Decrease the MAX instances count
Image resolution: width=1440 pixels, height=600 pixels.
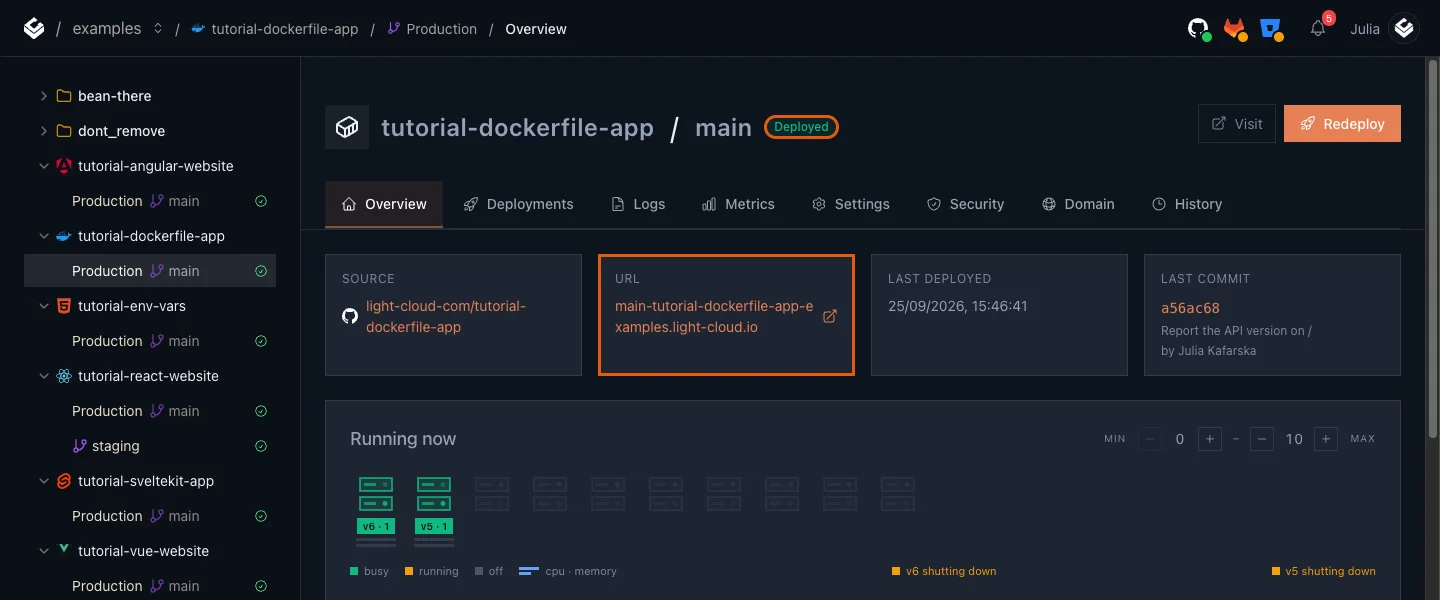(x=1262, y=439)
